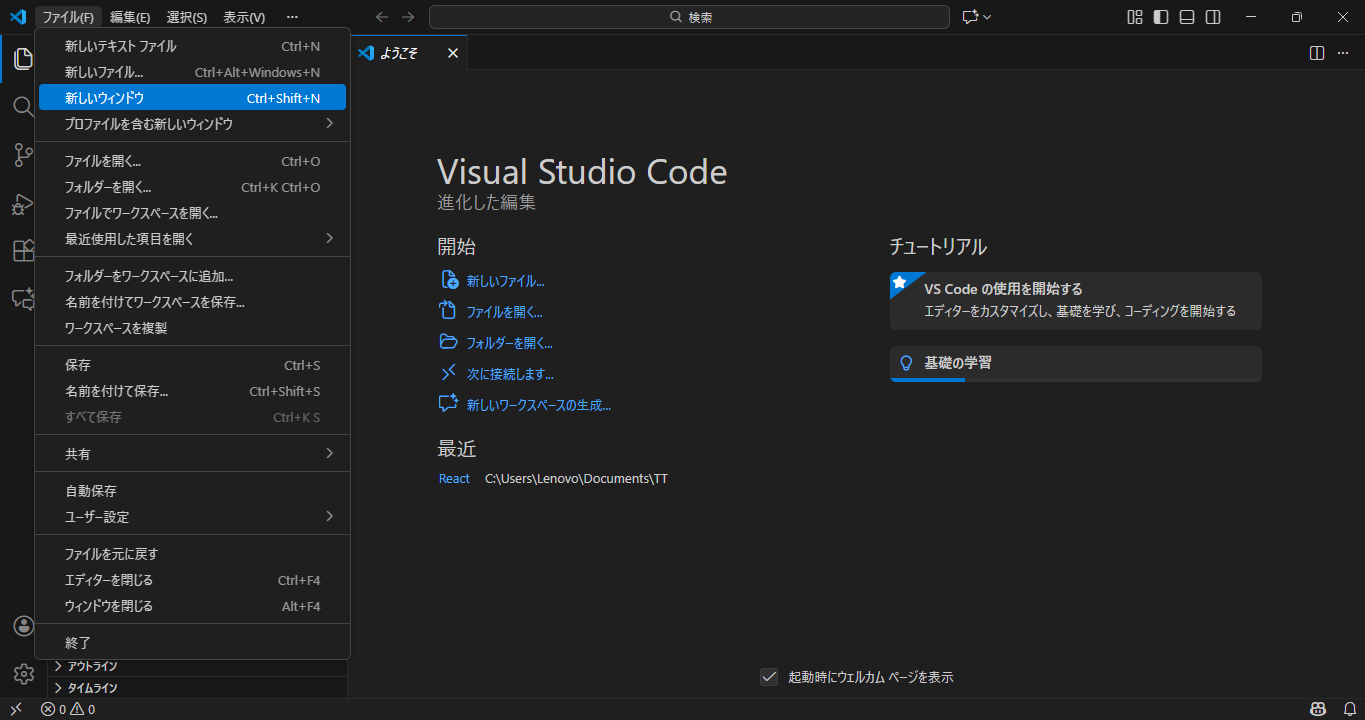The width and height of the screenshot is (1365, 720).
Task: Open 基礎の学習 walkthrough card
Action: click(1075, 364)
